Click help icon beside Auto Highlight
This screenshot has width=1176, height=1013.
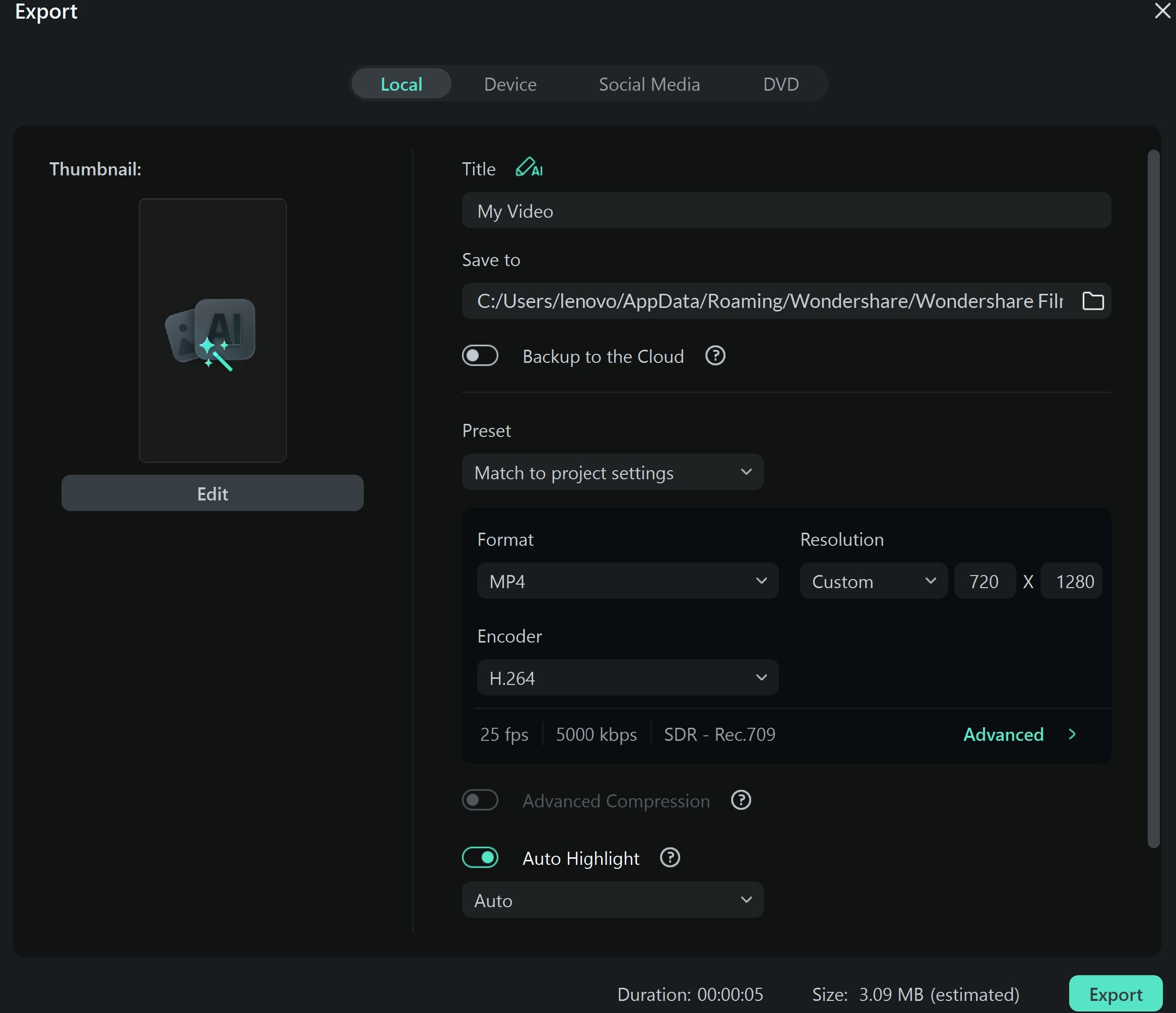coord(670,857)
